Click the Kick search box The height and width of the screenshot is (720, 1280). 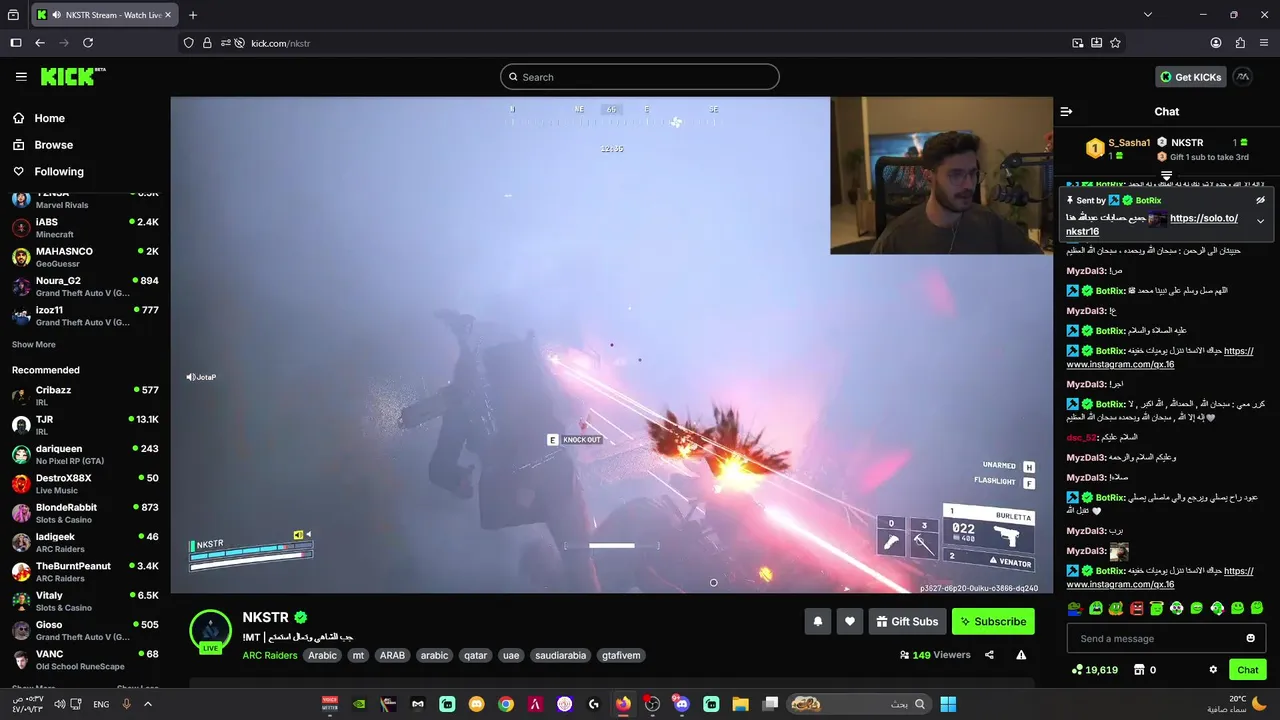[640, 77]
